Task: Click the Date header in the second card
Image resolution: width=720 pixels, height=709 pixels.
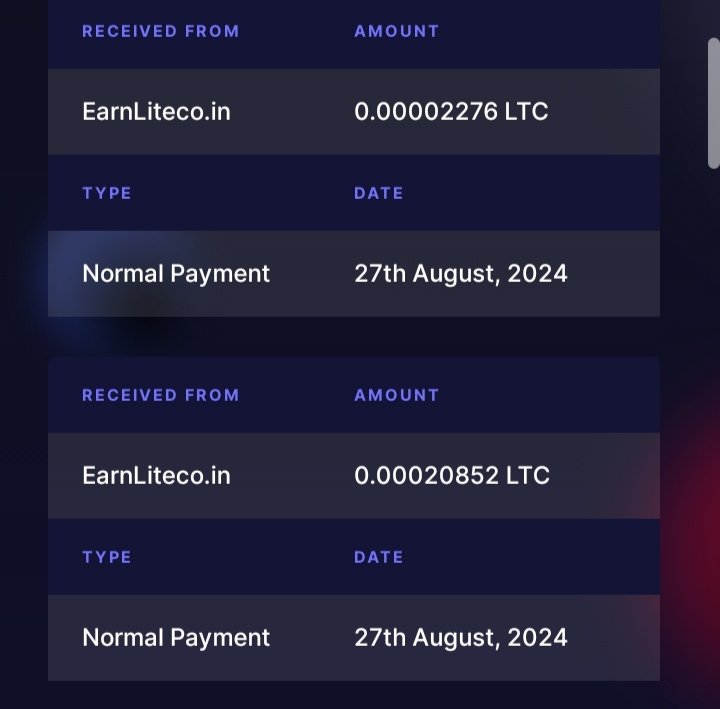Action: (x=379, y=557)
